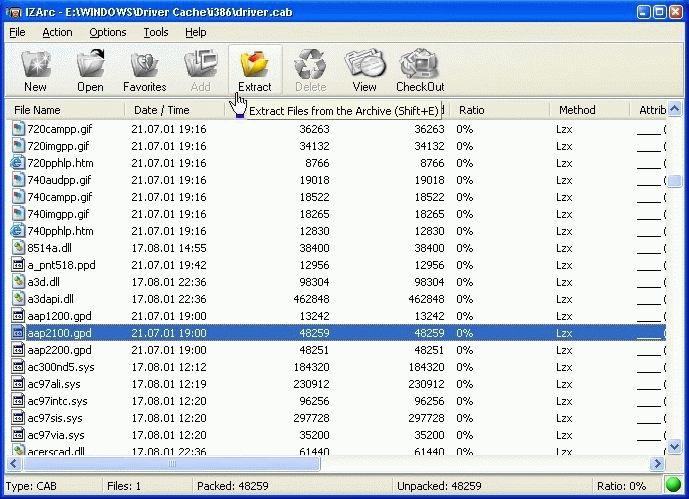
Task: Open the Tools menu
Action: (x=156, y=33)
